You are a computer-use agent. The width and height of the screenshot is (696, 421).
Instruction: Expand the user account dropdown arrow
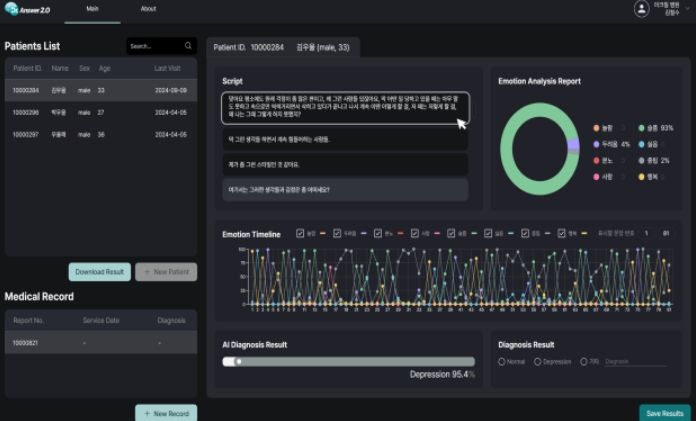pos(688,9)
